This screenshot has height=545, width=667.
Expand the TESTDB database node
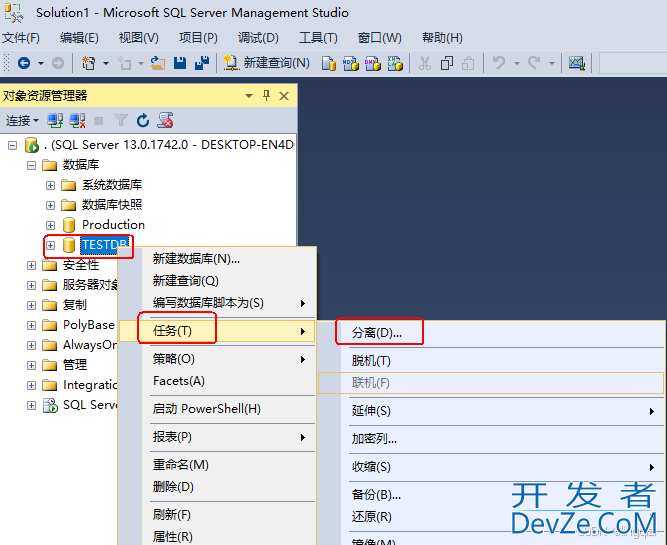click(50, 245)
